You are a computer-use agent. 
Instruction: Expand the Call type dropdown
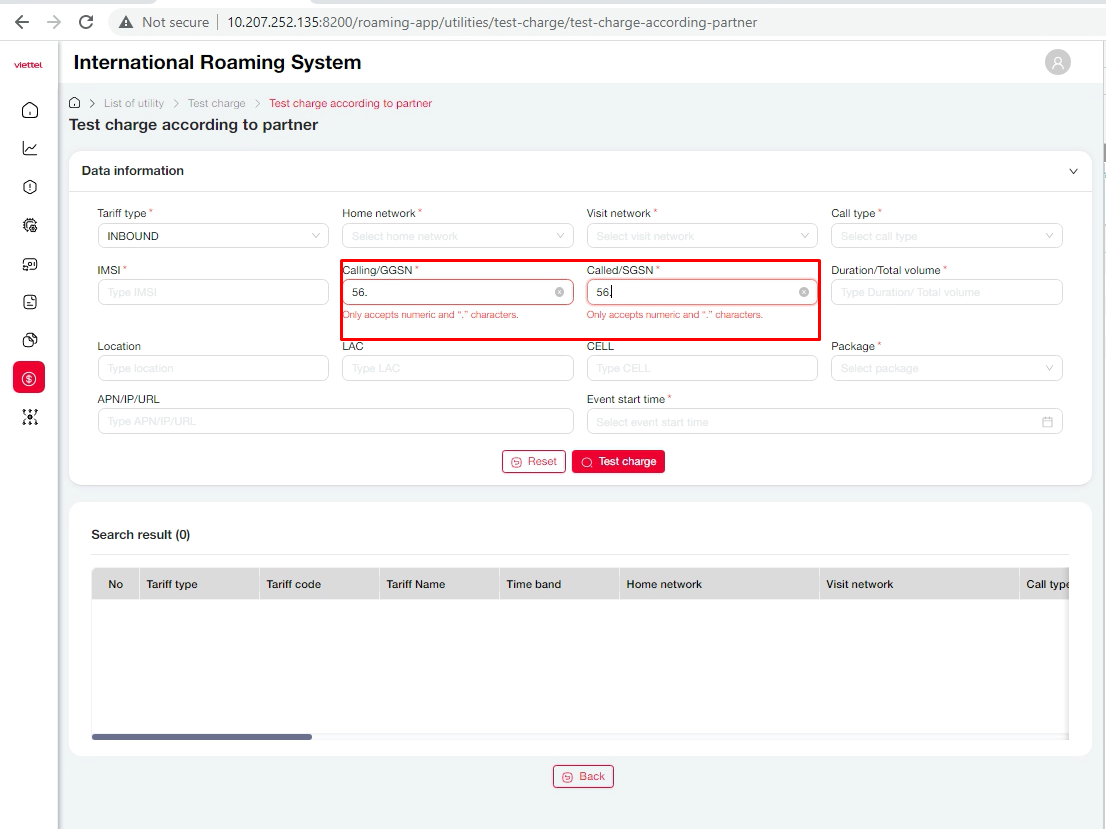946,236
